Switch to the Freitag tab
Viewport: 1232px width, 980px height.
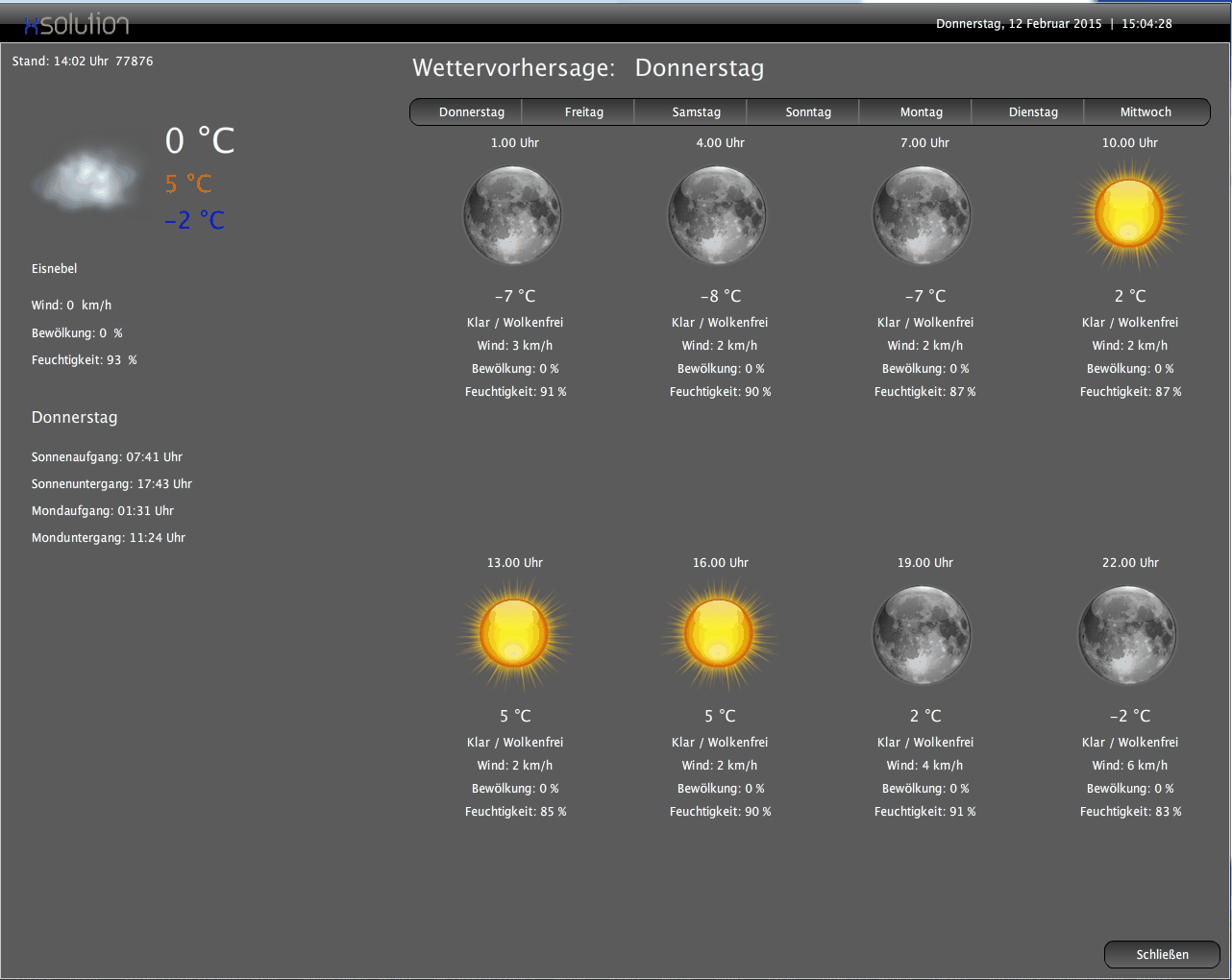click(583, 112)
